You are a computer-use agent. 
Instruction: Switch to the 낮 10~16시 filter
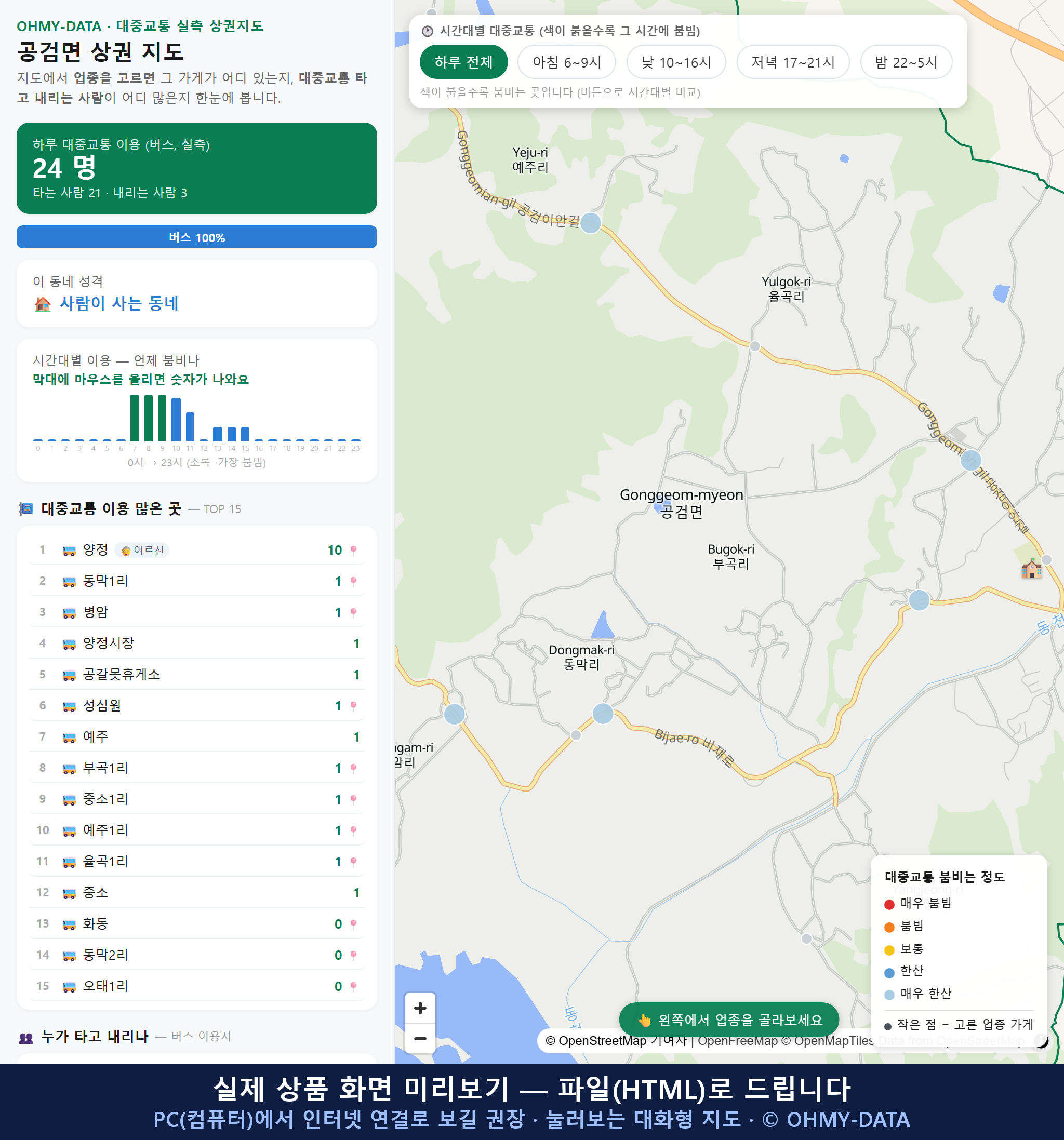tap(676, 62)
